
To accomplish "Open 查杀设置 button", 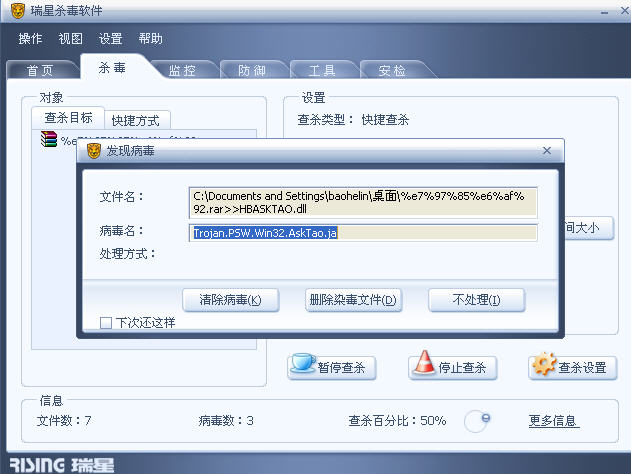I will pyautogui.click(x=573, y=367).
